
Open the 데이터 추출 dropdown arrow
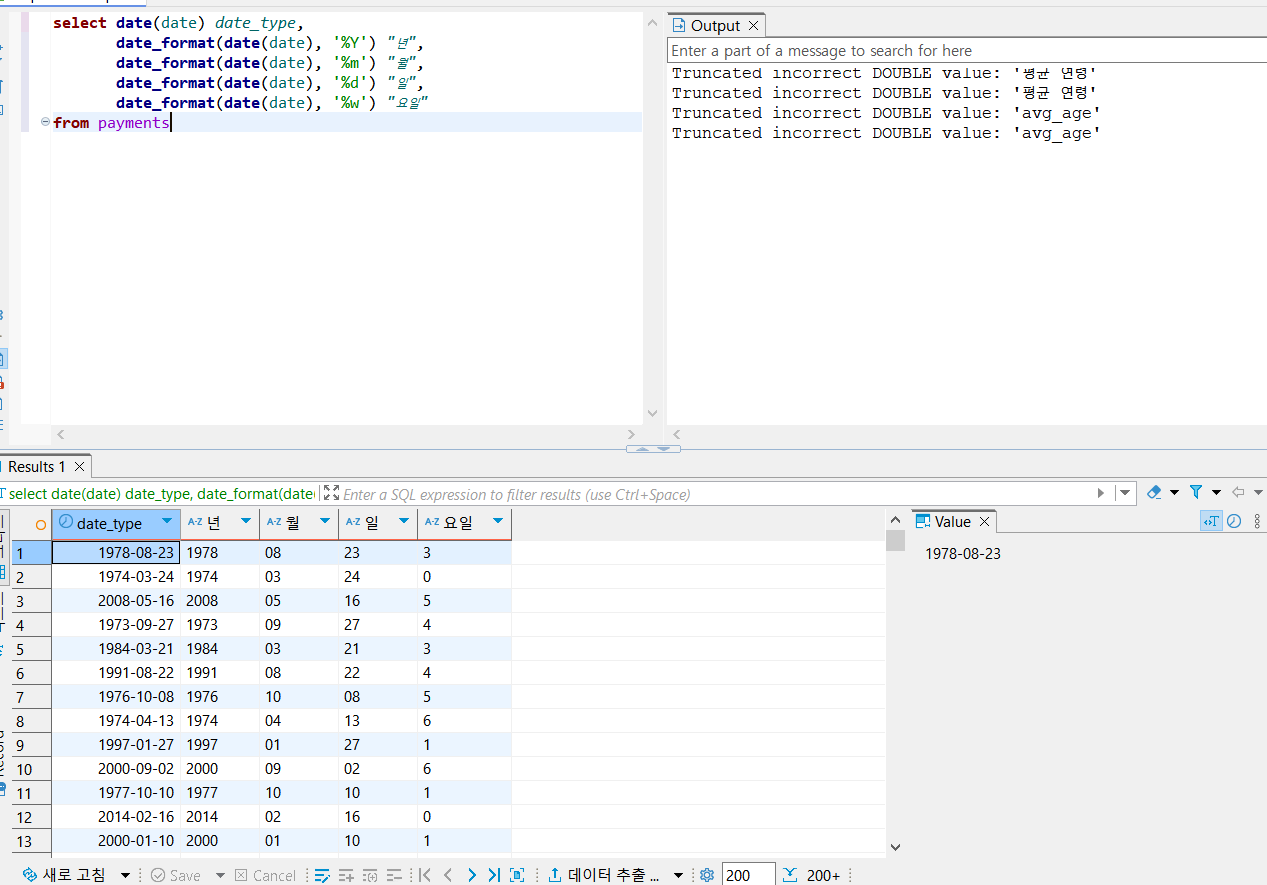tap(678, 875)
